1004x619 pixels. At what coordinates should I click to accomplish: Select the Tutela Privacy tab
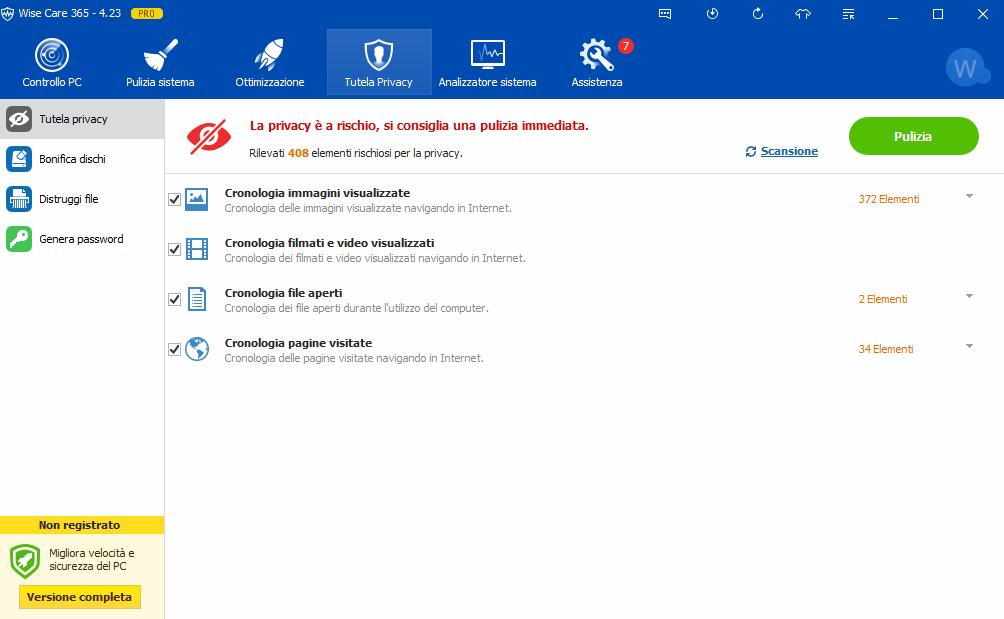tap(379, 63)
